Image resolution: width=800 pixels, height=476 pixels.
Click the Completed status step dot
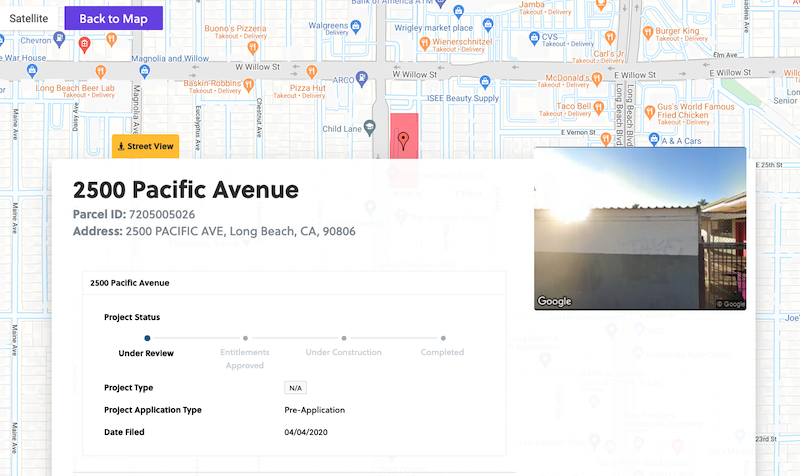point(443,338)
